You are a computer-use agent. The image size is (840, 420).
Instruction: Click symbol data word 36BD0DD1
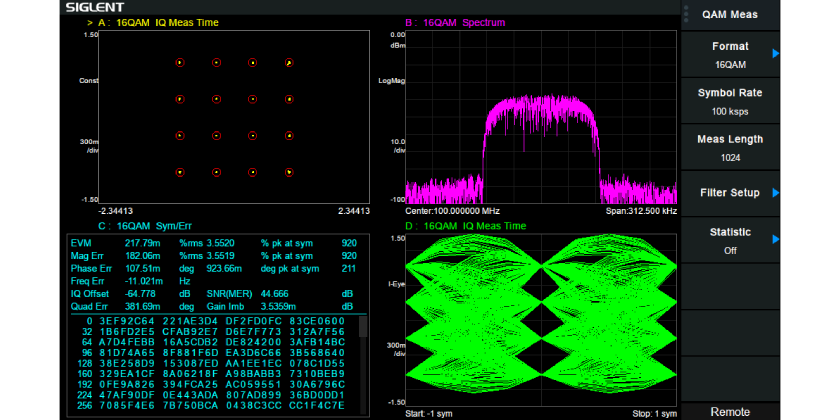(317, 394)
